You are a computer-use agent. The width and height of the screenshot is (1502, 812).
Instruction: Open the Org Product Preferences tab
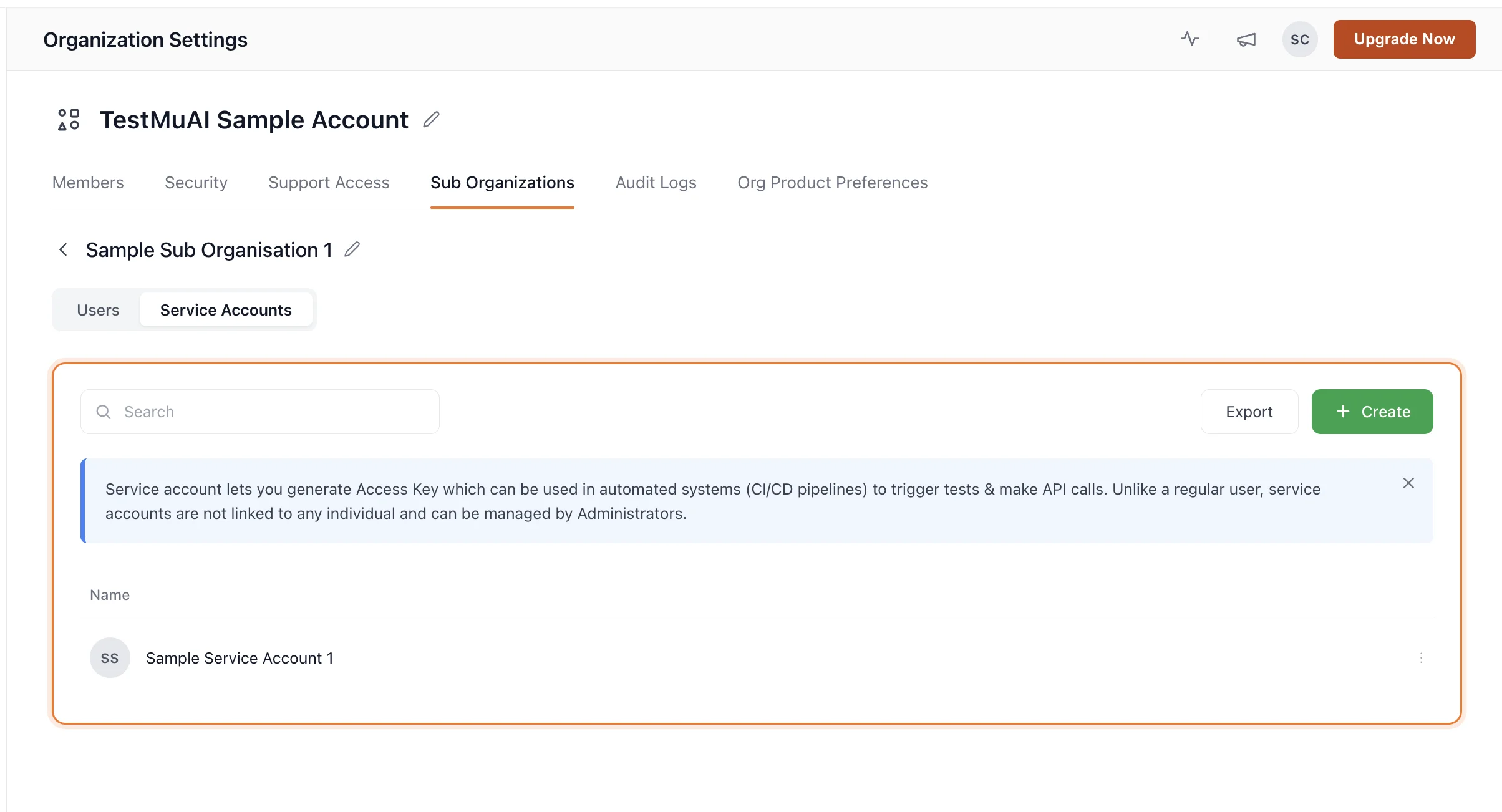(x=832, y=183)
